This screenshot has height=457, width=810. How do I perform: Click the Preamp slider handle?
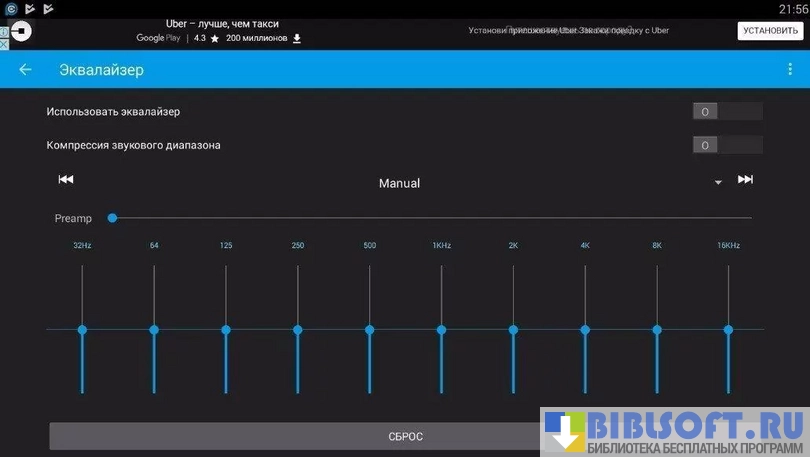112,218
